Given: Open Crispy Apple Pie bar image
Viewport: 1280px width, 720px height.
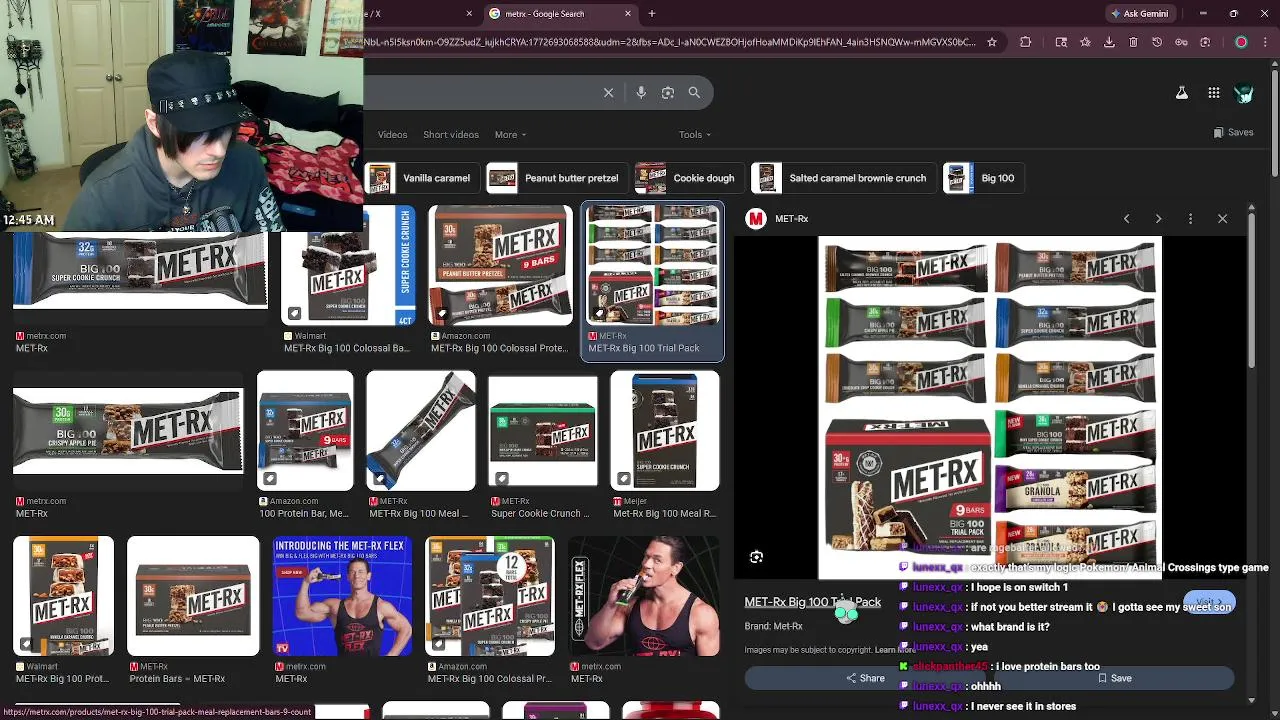Looking at the screenshot, I should [128, 430].
